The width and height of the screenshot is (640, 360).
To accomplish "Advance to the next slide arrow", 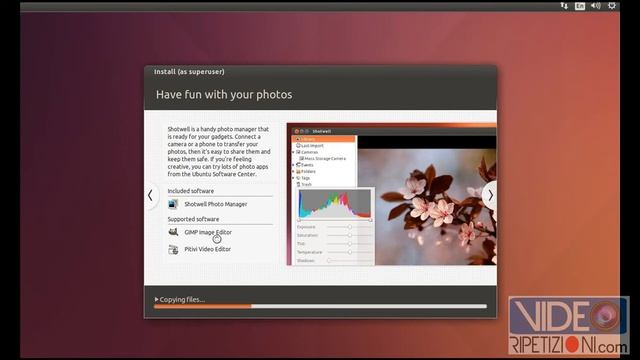I will (x=490, y=196).
